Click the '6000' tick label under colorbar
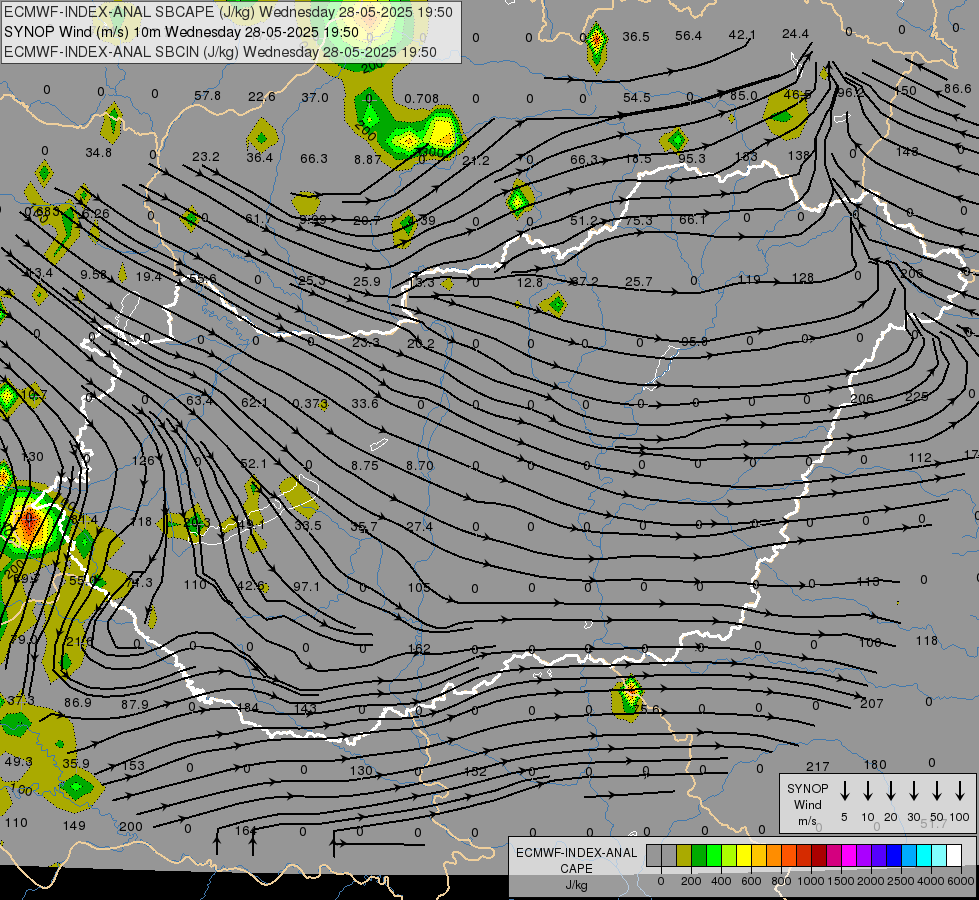The height and width of the screenshot is (900, 979). click(960, 881)
